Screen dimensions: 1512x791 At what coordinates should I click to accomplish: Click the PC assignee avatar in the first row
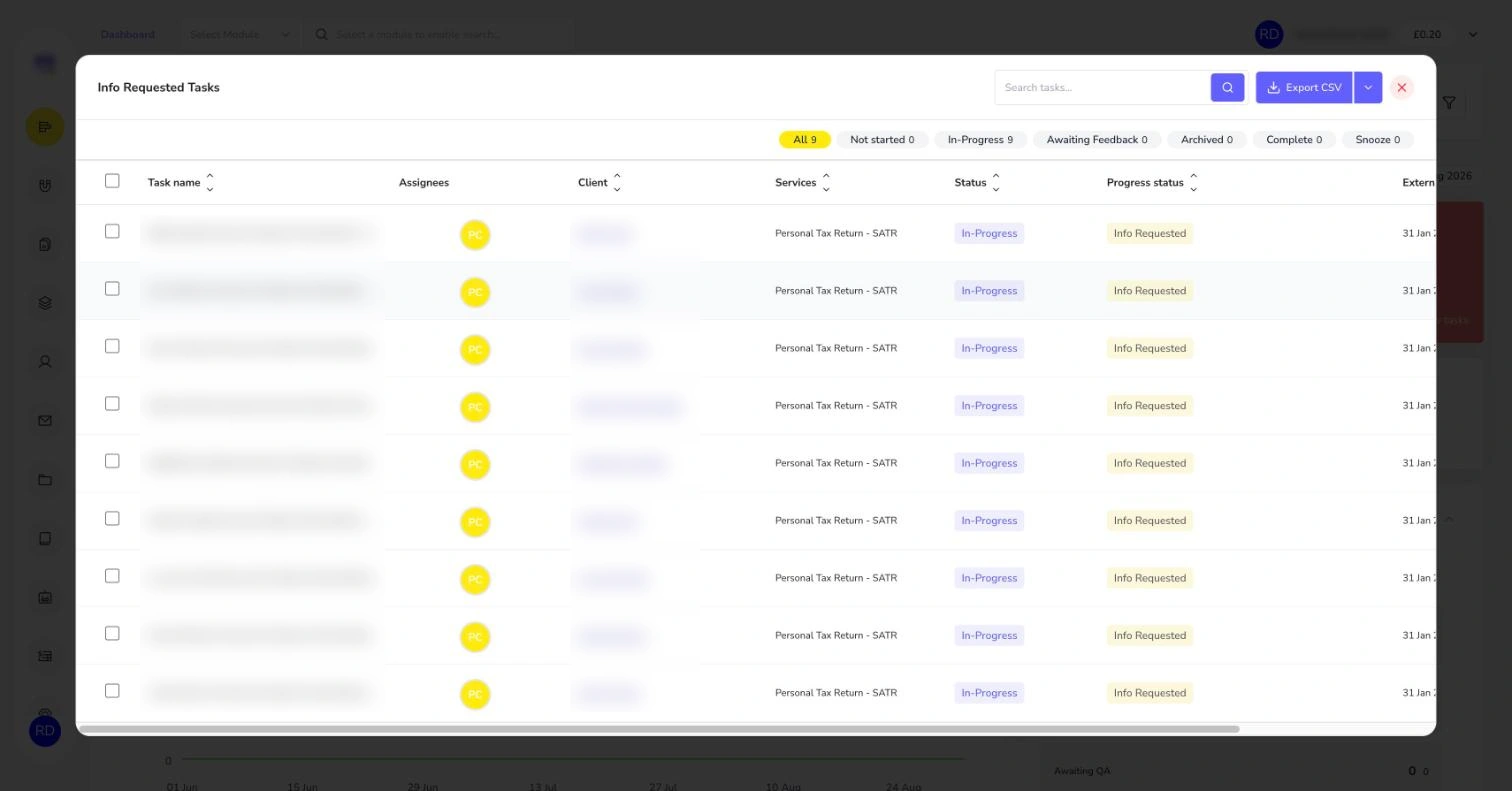click(475, 235)
